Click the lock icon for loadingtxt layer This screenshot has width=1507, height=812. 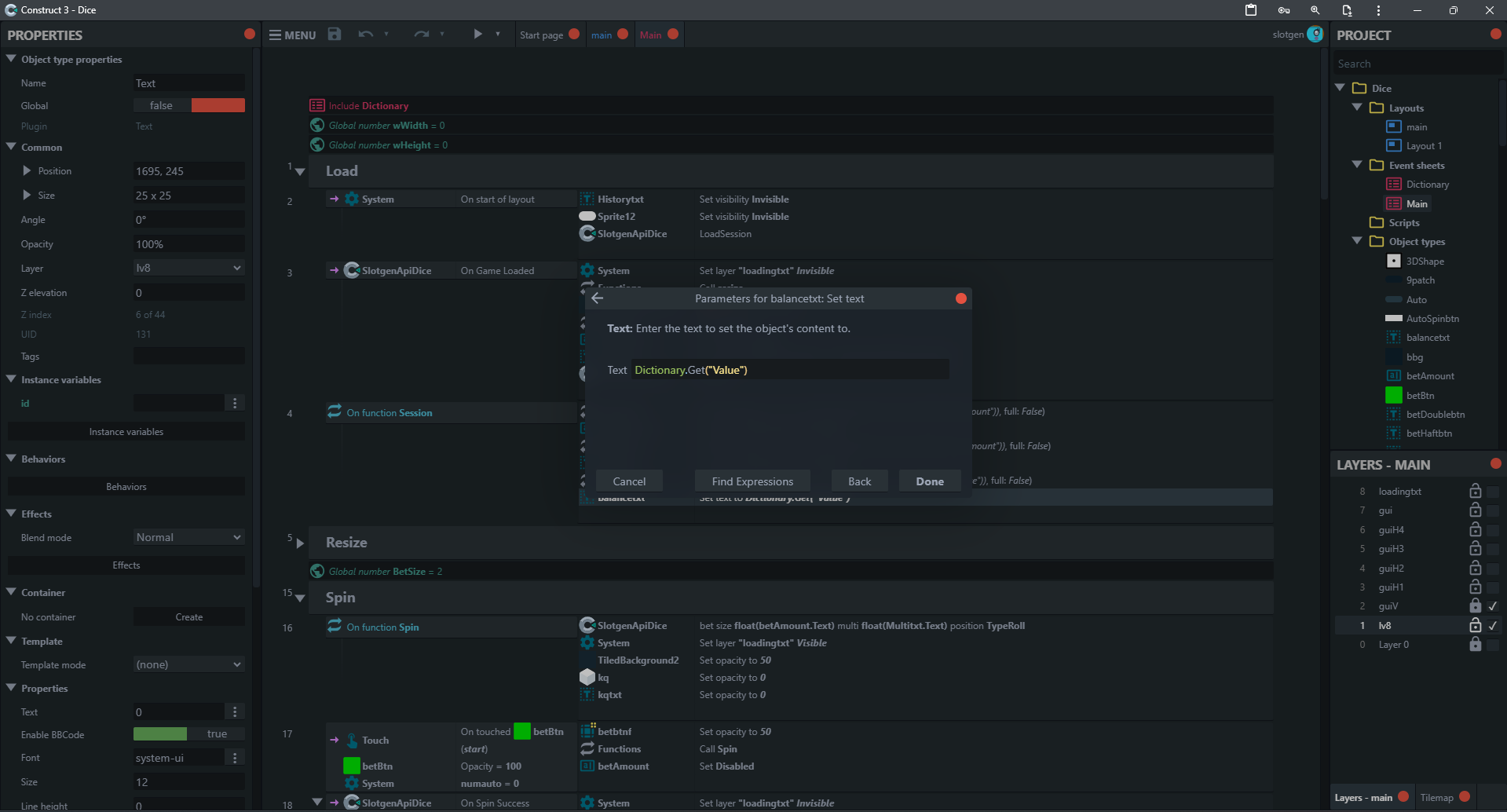[1475, 491]
